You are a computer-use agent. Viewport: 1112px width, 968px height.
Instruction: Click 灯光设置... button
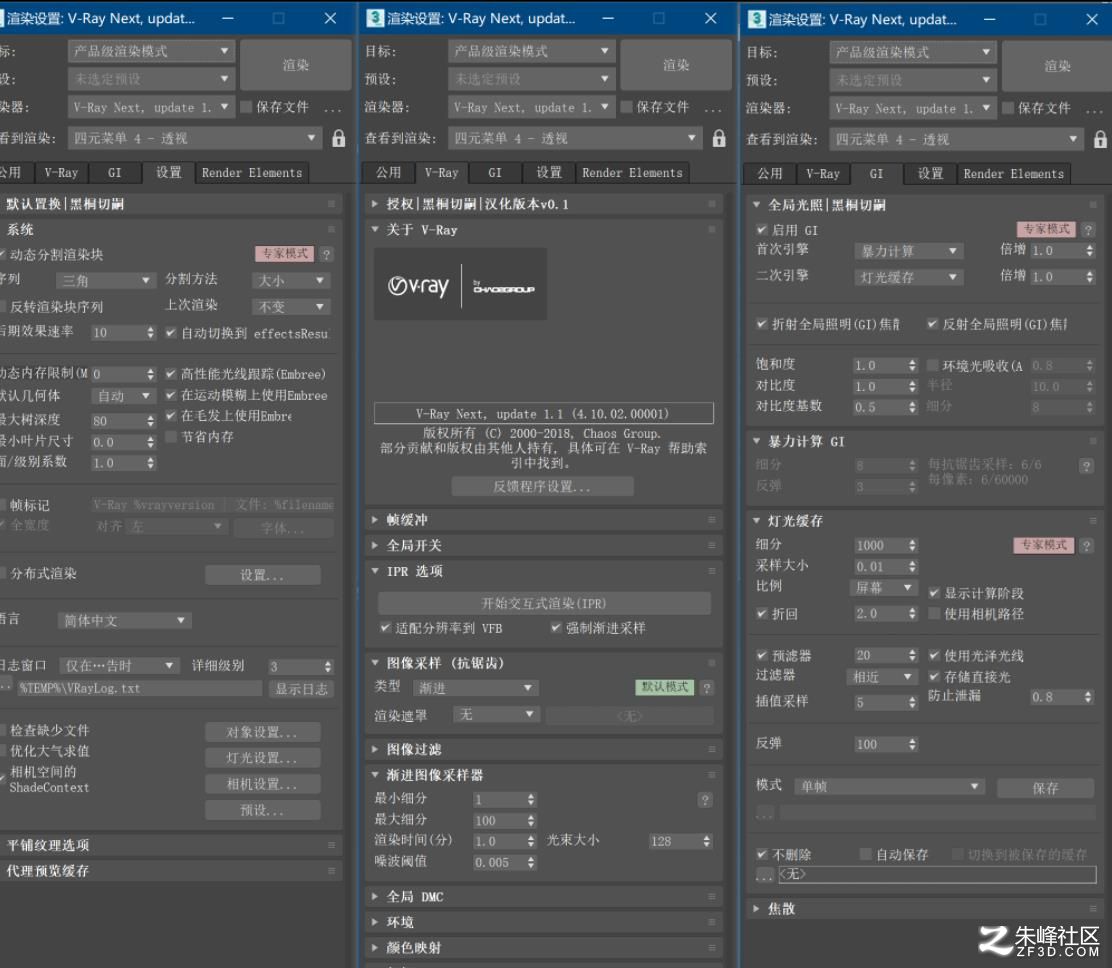point(262,758)
